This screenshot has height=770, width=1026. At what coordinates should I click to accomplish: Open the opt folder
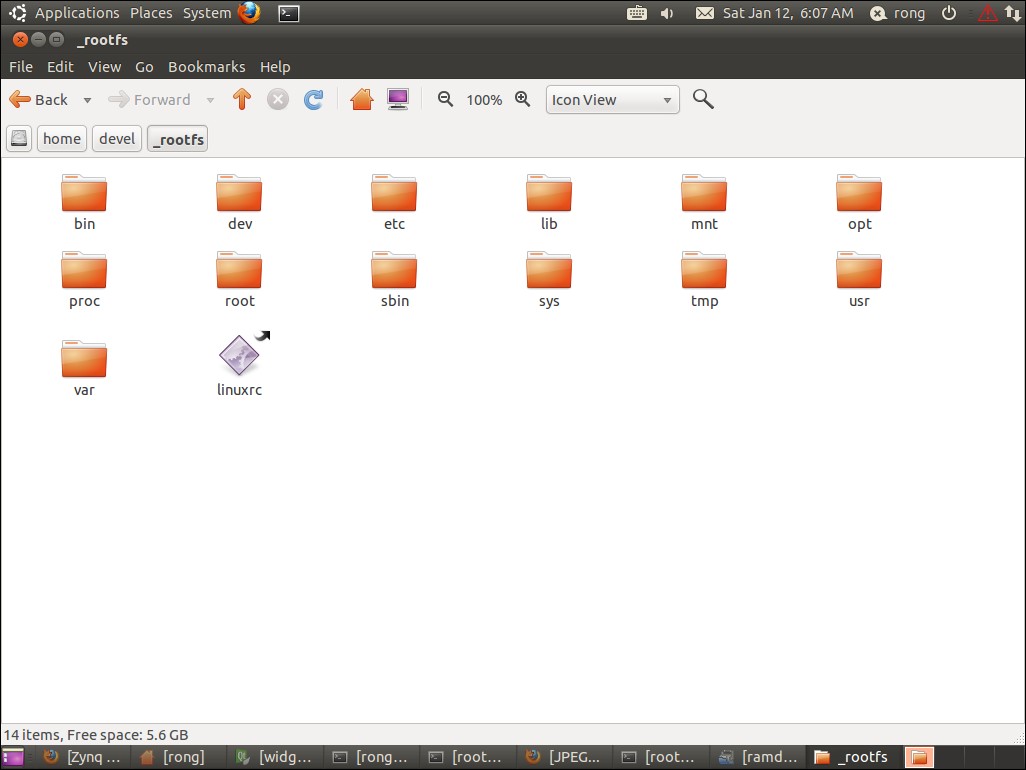859,202
